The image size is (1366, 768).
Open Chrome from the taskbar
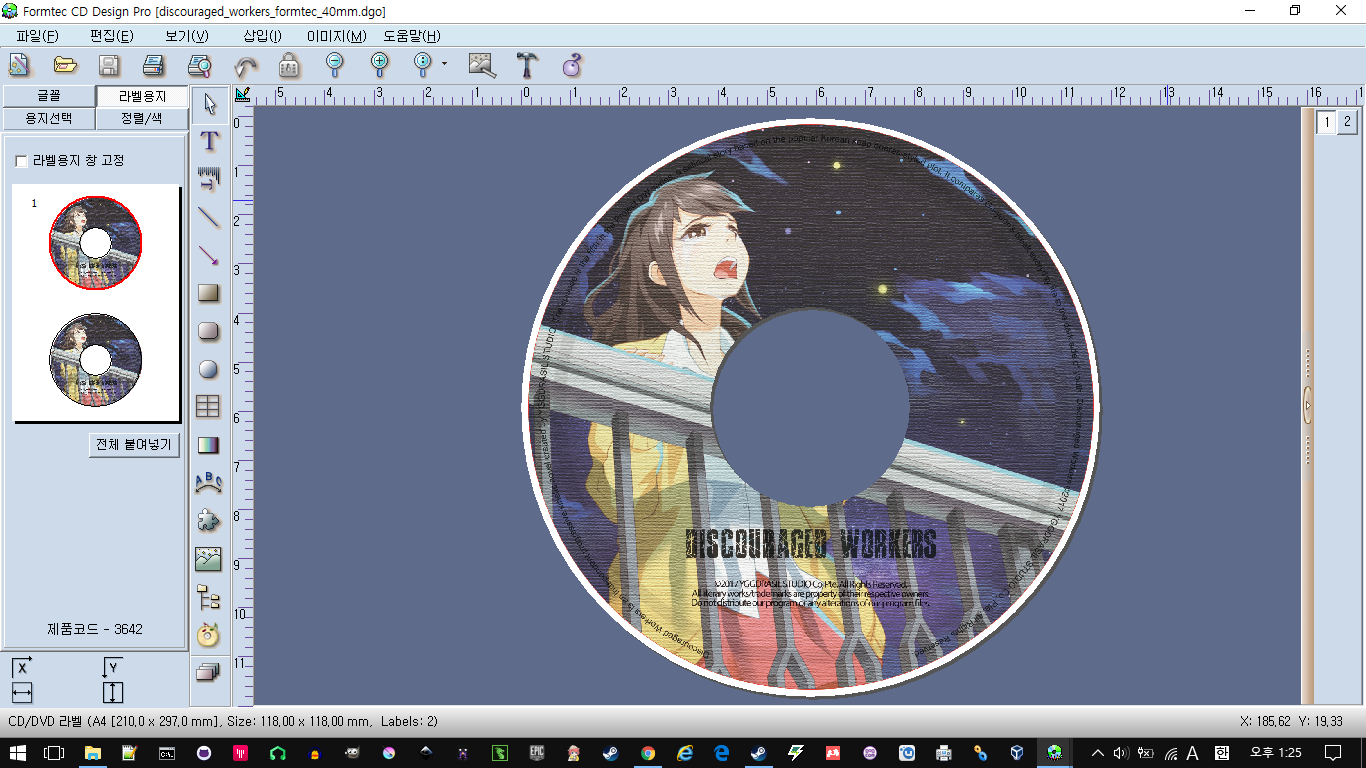pos(648,752)
